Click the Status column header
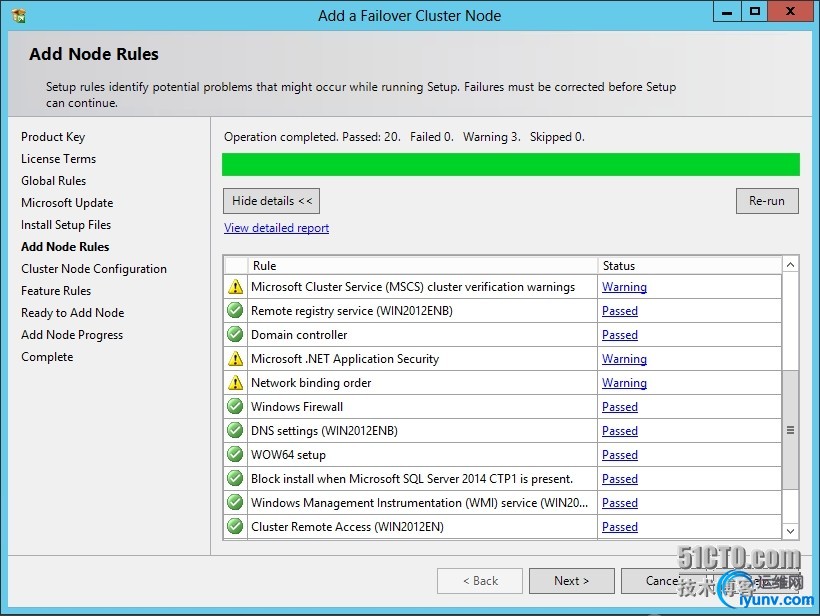820x616 pixels. 690,266
